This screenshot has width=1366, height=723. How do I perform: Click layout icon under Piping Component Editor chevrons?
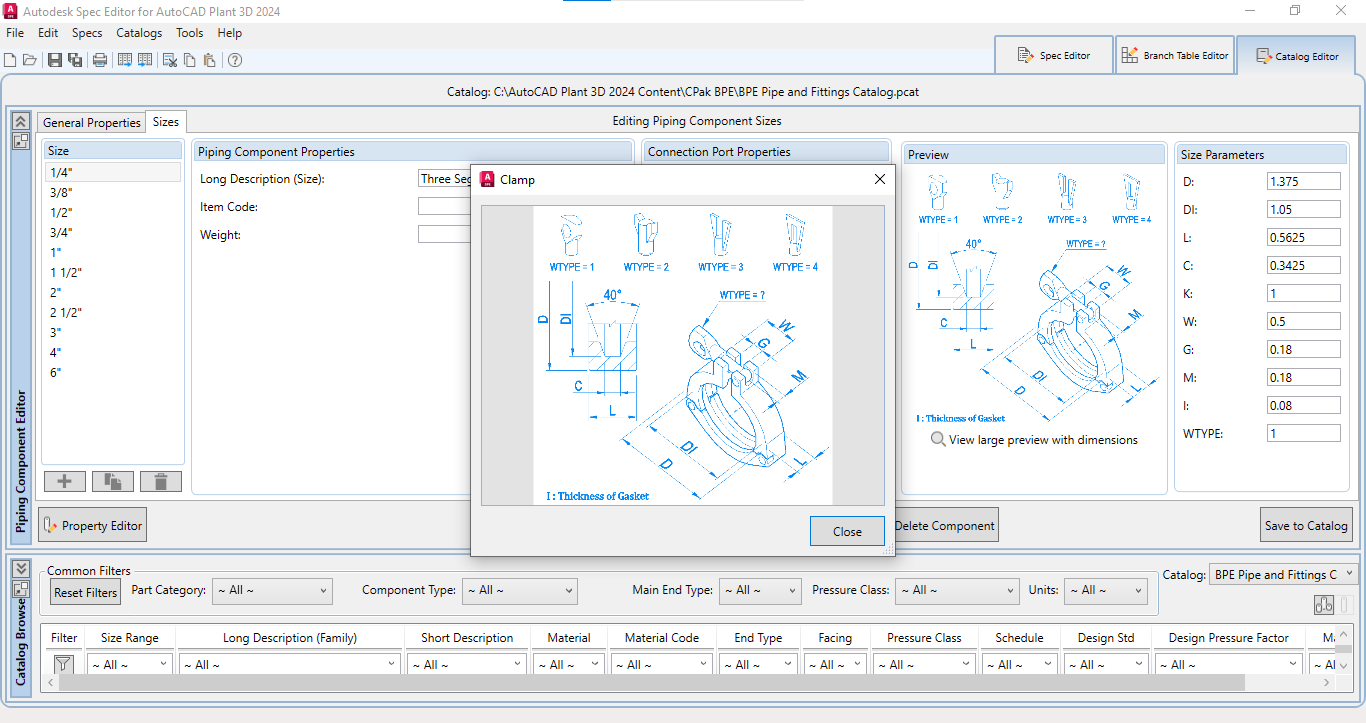20,141
